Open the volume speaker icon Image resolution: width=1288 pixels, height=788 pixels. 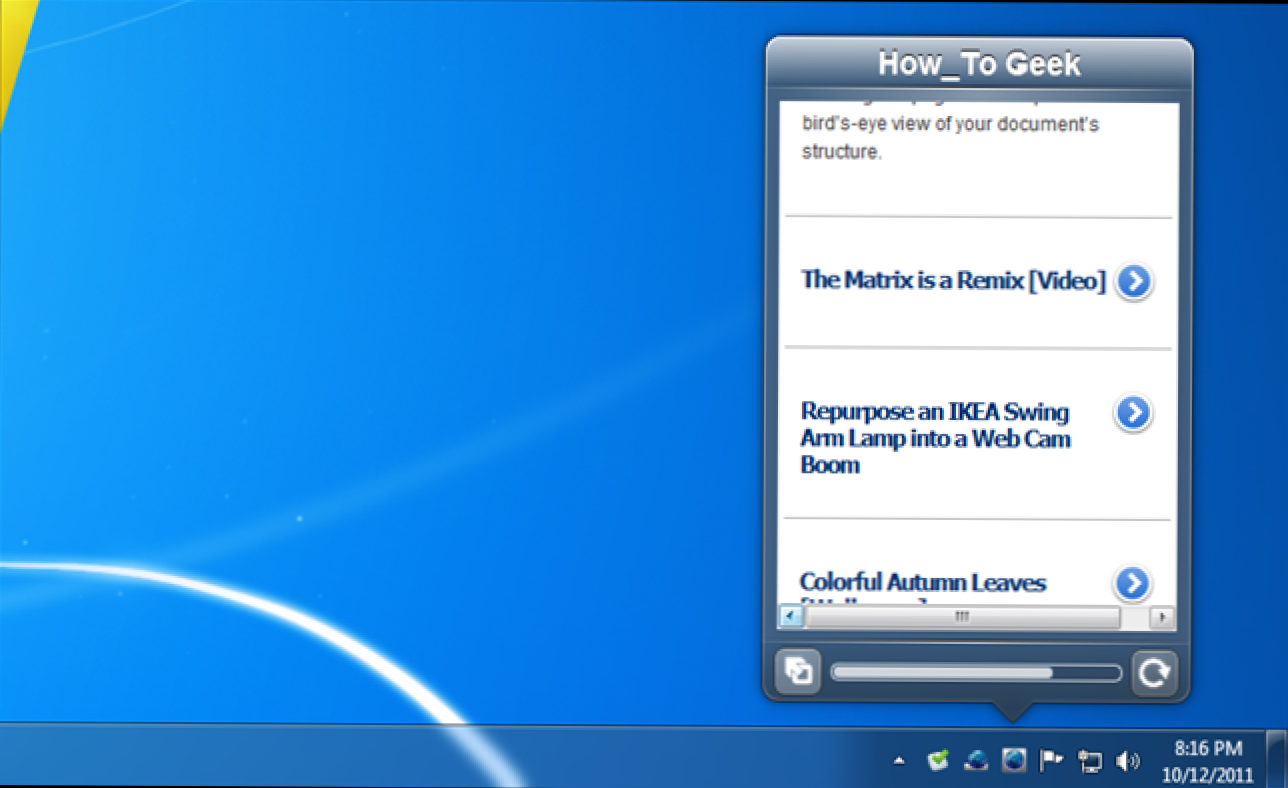1128,762
